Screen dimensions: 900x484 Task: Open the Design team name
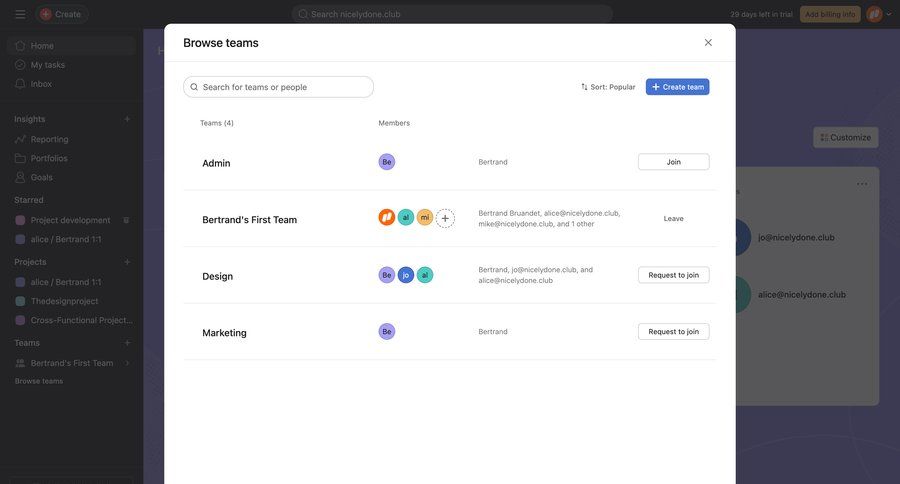click(218, 276)
